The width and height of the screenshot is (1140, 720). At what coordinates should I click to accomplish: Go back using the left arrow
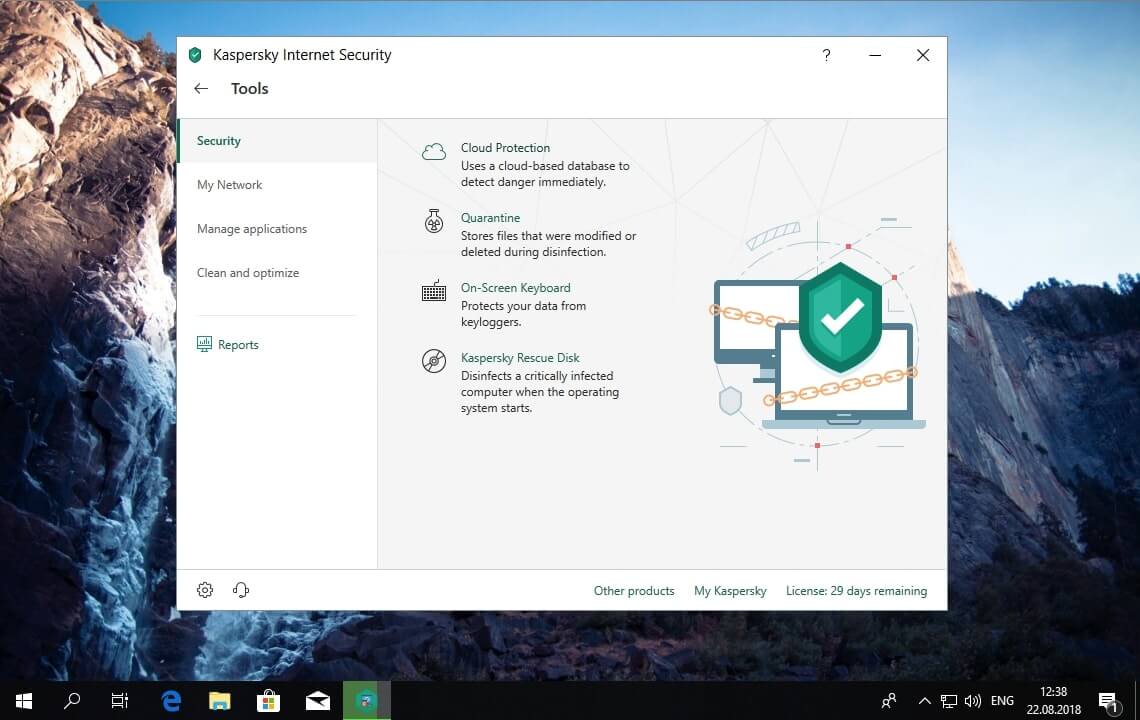pos(201,89)
